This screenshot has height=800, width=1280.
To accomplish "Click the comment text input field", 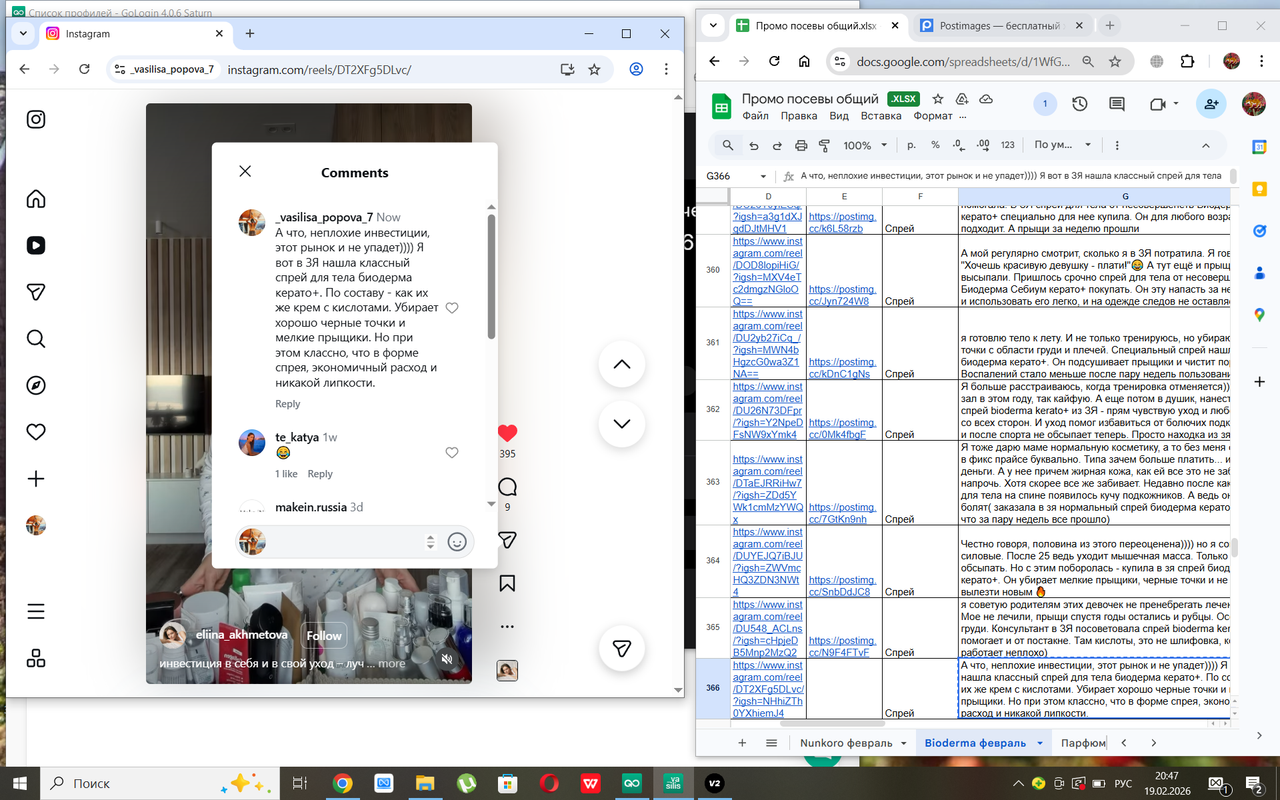I will [x=345, y=542].
